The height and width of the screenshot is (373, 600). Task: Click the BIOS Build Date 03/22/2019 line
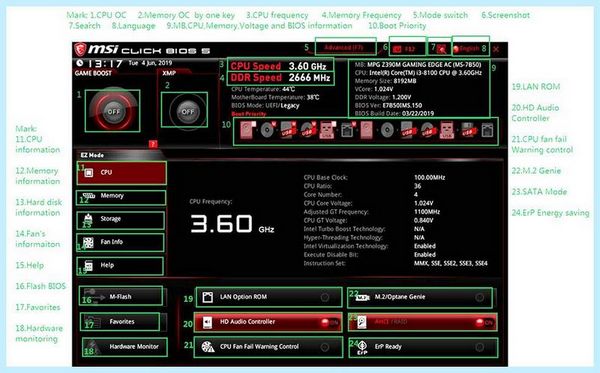point(394,113)
